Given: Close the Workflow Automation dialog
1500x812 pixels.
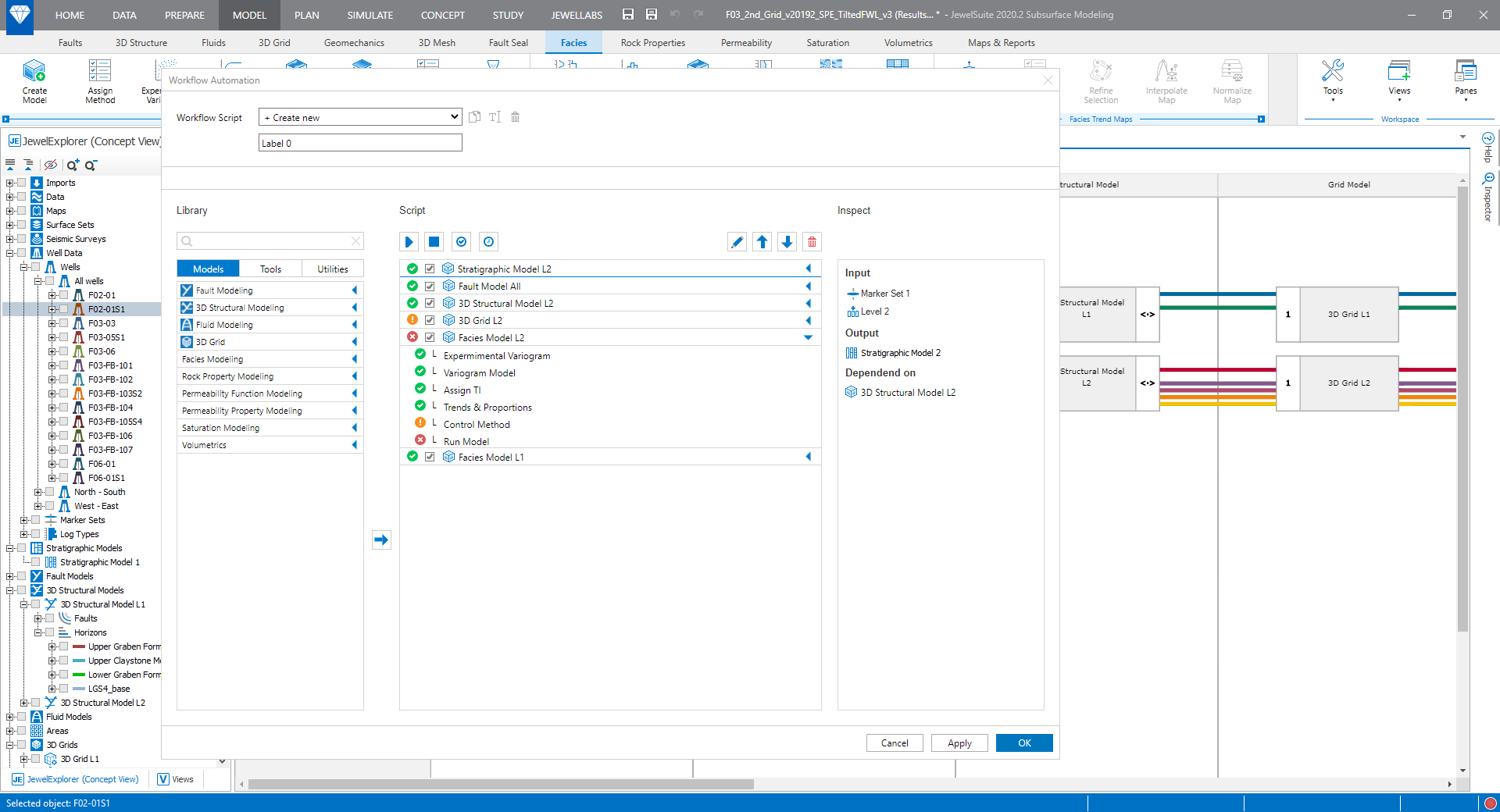Looking at the screenshot, I should pos(1048,80).
